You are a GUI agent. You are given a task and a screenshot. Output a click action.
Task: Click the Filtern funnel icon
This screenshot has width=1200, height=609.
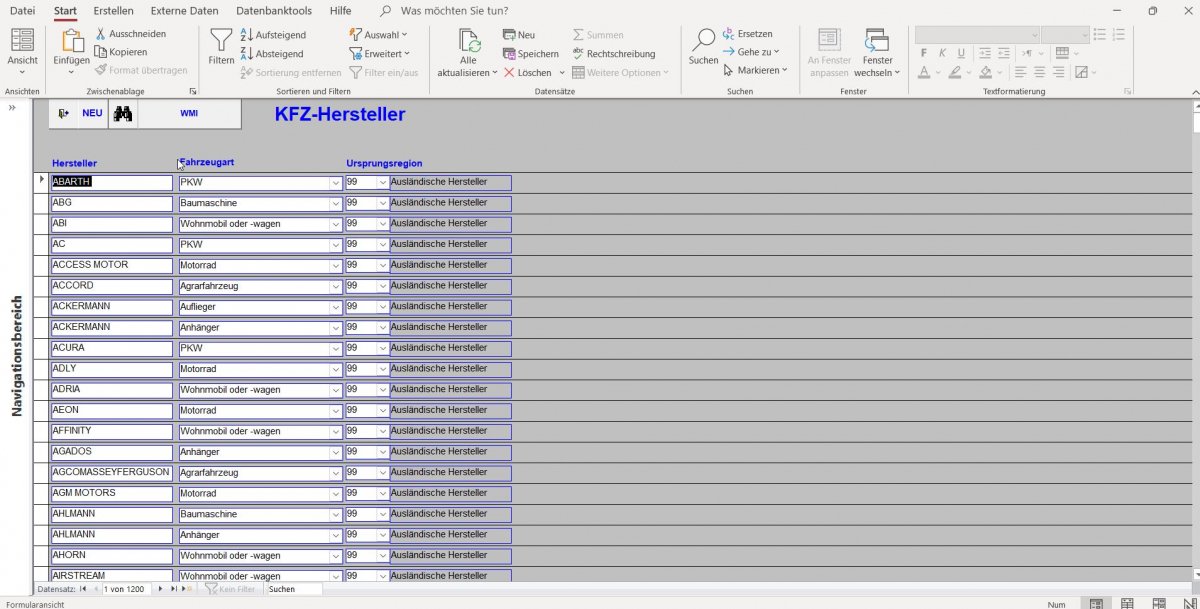[x=221, y=45]
